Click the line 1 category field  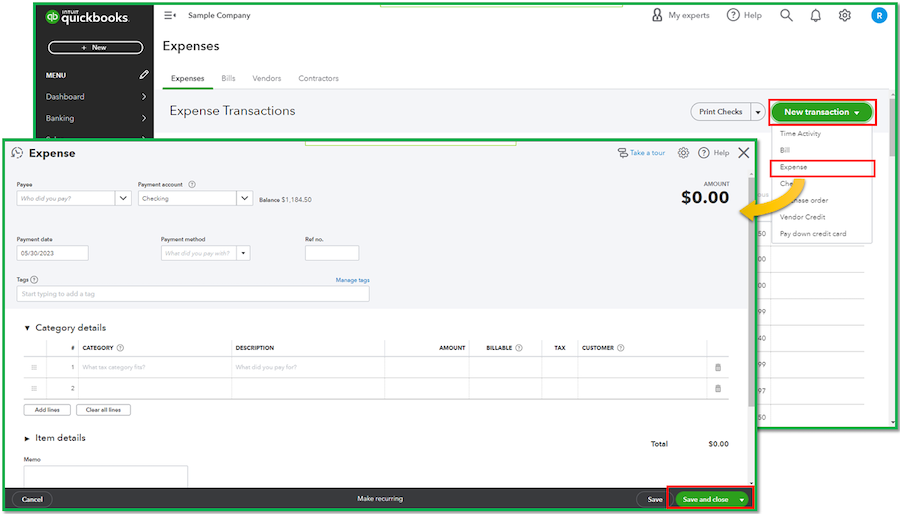[x=155, y=367]
